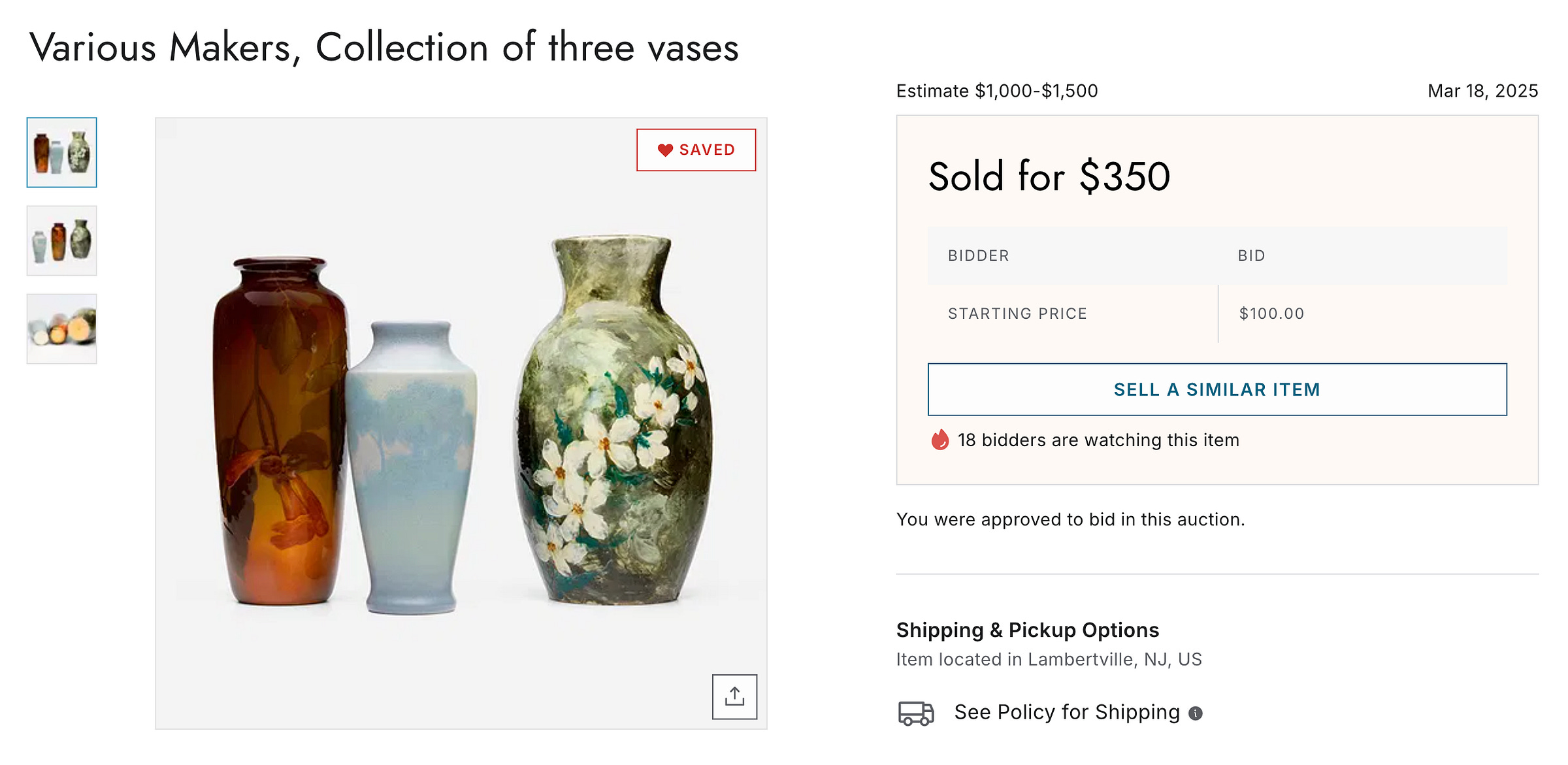This screenshot has width=1568, height=765.
Task: Click the BID column header
Action: pos(1251,255)
